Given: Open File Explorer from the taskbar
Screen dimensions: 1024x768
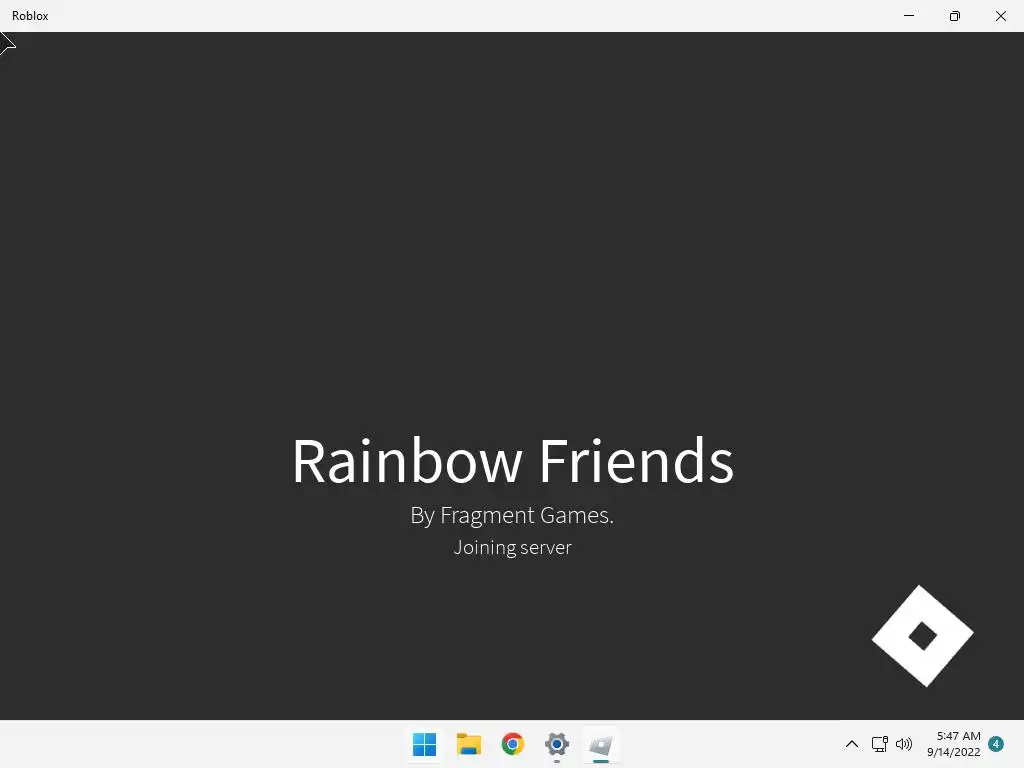Looking at the screenshot, I should [469, 744].
